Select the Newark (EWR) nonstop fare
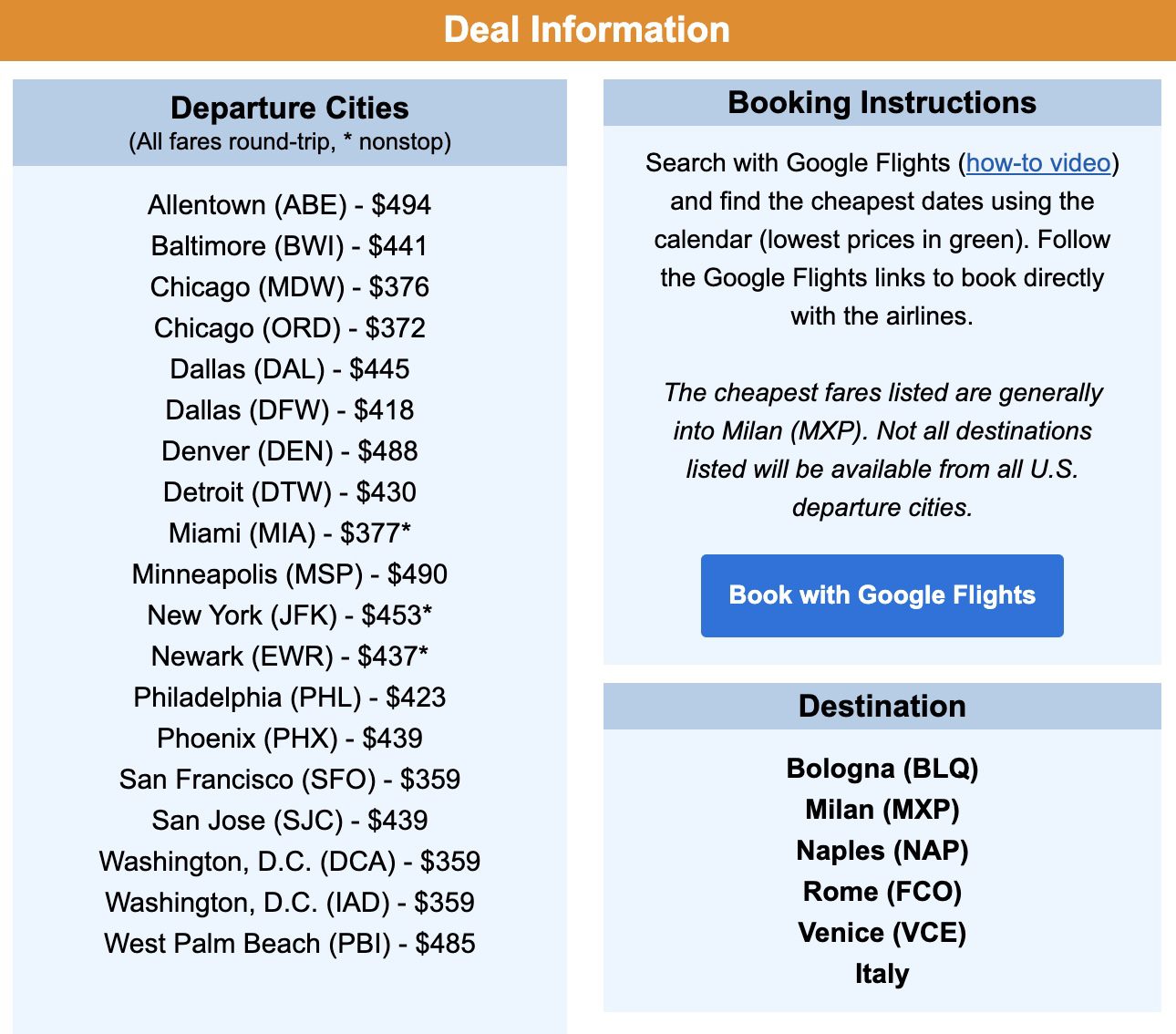 289,656
